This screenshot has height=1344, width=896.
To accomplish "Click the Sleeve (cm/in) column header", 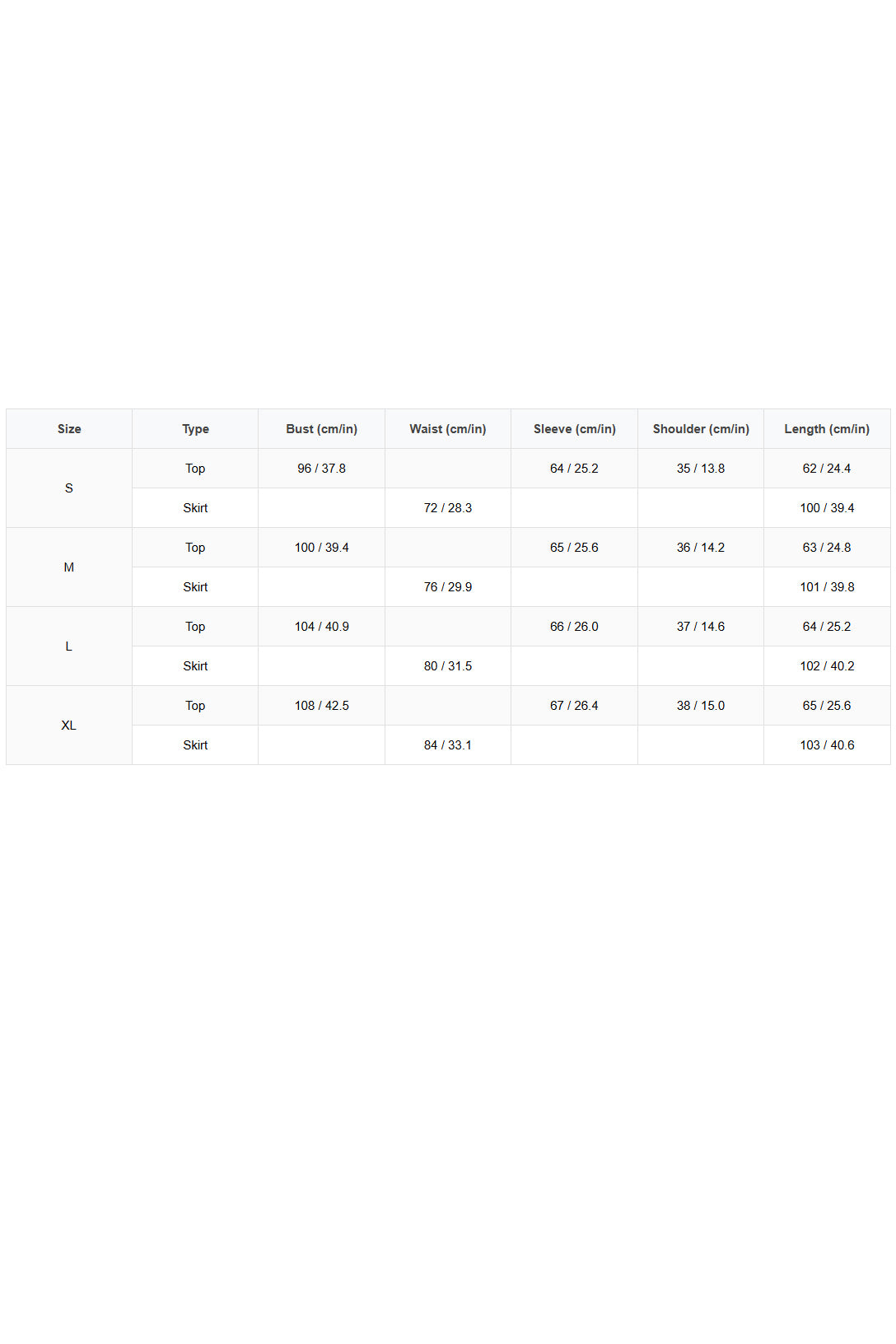I will click(x=575, y=429).
